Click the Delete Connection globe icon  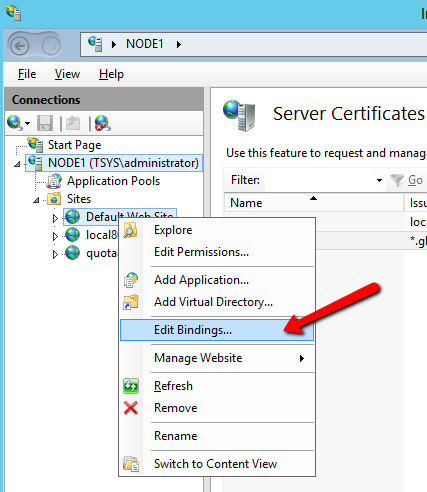click(103, 123)
